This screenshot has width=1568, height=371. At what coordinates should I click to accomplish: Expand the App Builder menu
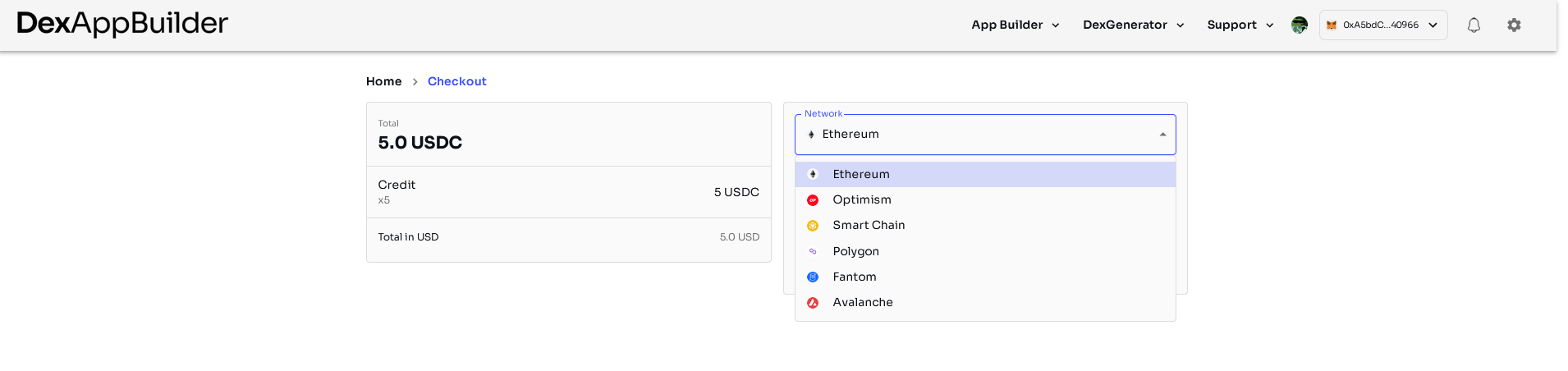1016,25
